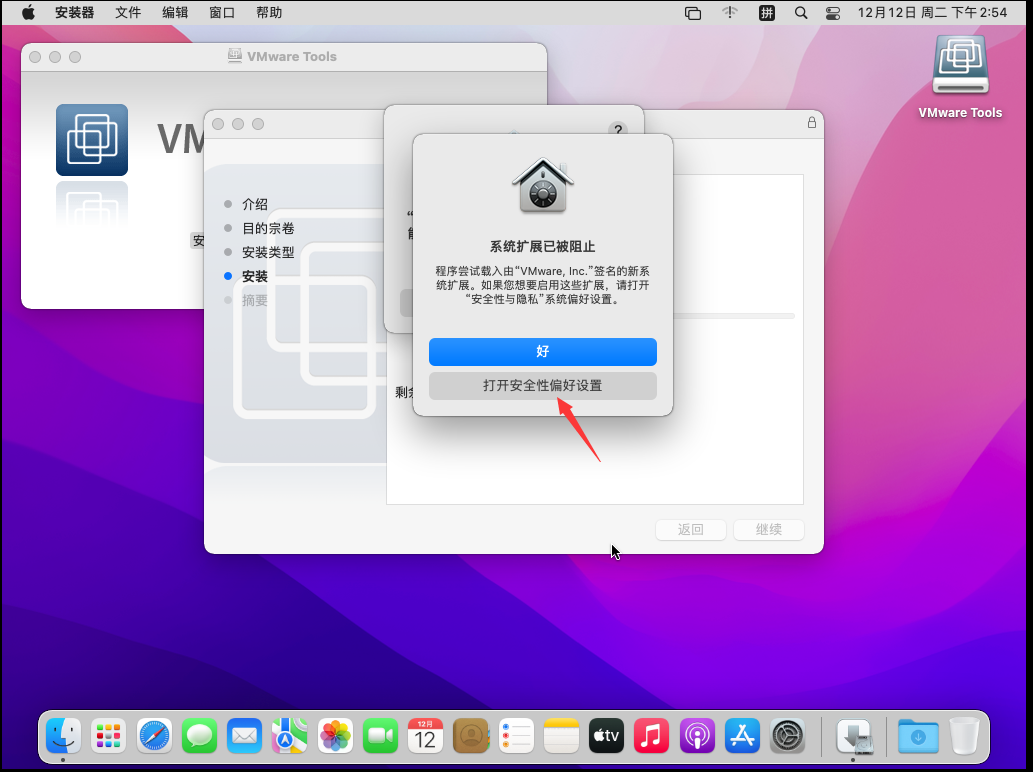Screen dimensions: 1033x772
Task: Open Messages from the Dock
Action: point(199,735)
